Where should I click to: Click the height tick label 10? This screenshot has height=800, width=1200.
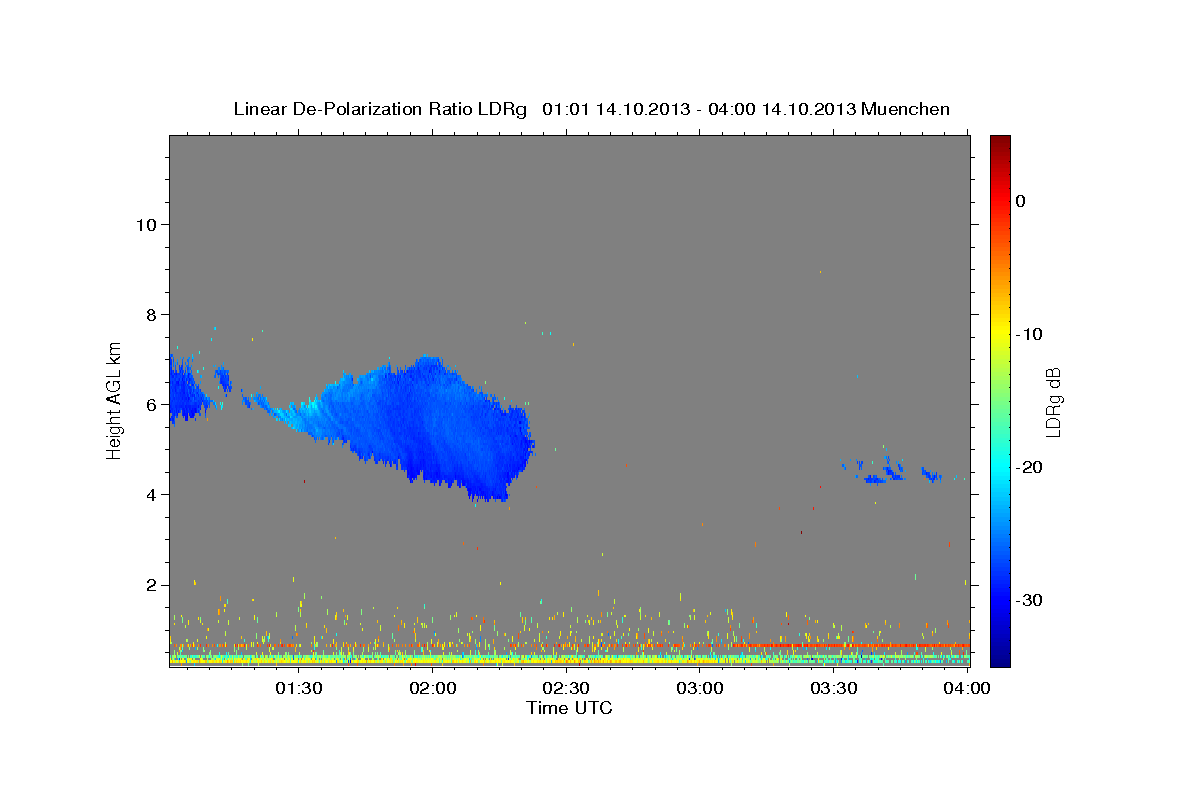(x=145, y=224)
